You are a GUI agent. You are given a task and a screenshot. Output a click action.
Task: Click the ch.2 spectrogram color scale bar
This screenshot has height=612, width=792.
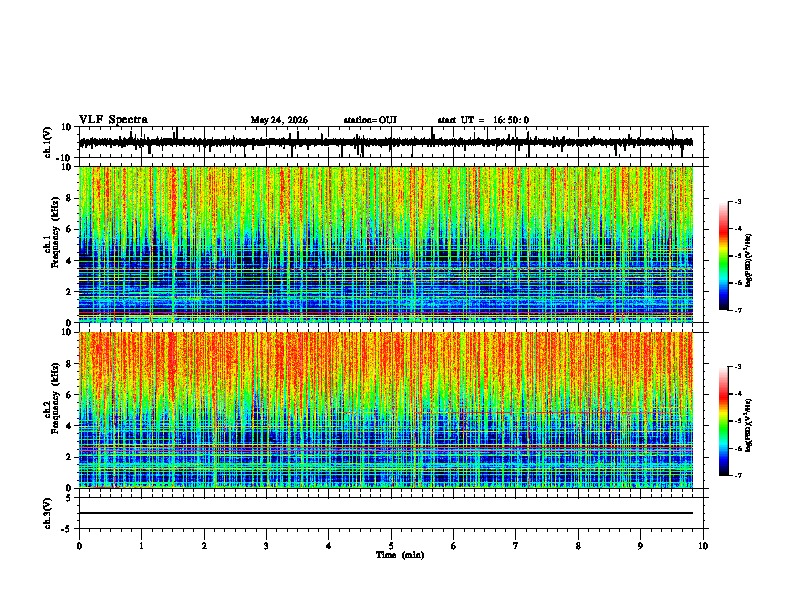pos(724,421)
